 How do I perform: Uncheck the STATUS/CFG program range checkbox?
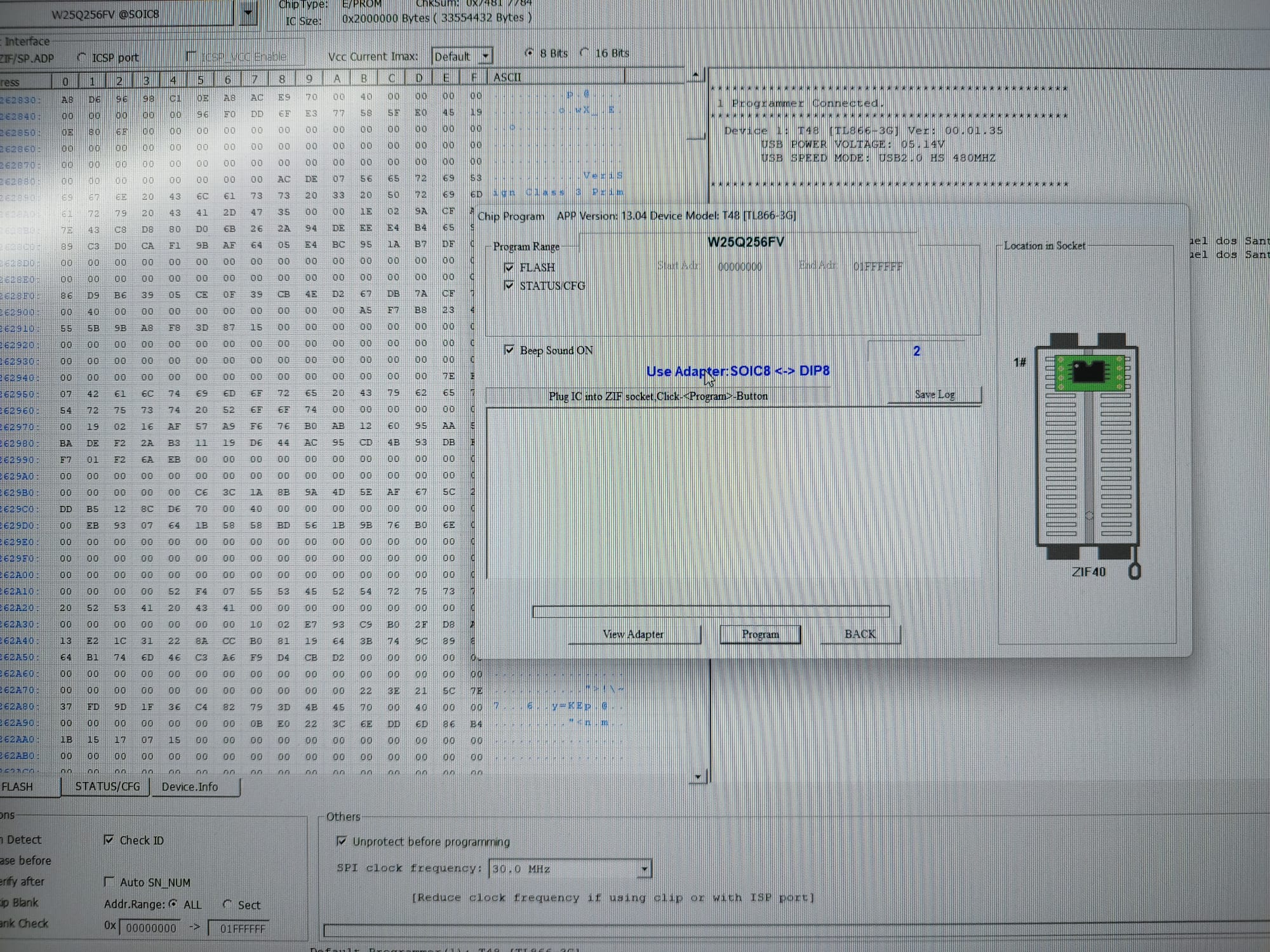point(509,286)
